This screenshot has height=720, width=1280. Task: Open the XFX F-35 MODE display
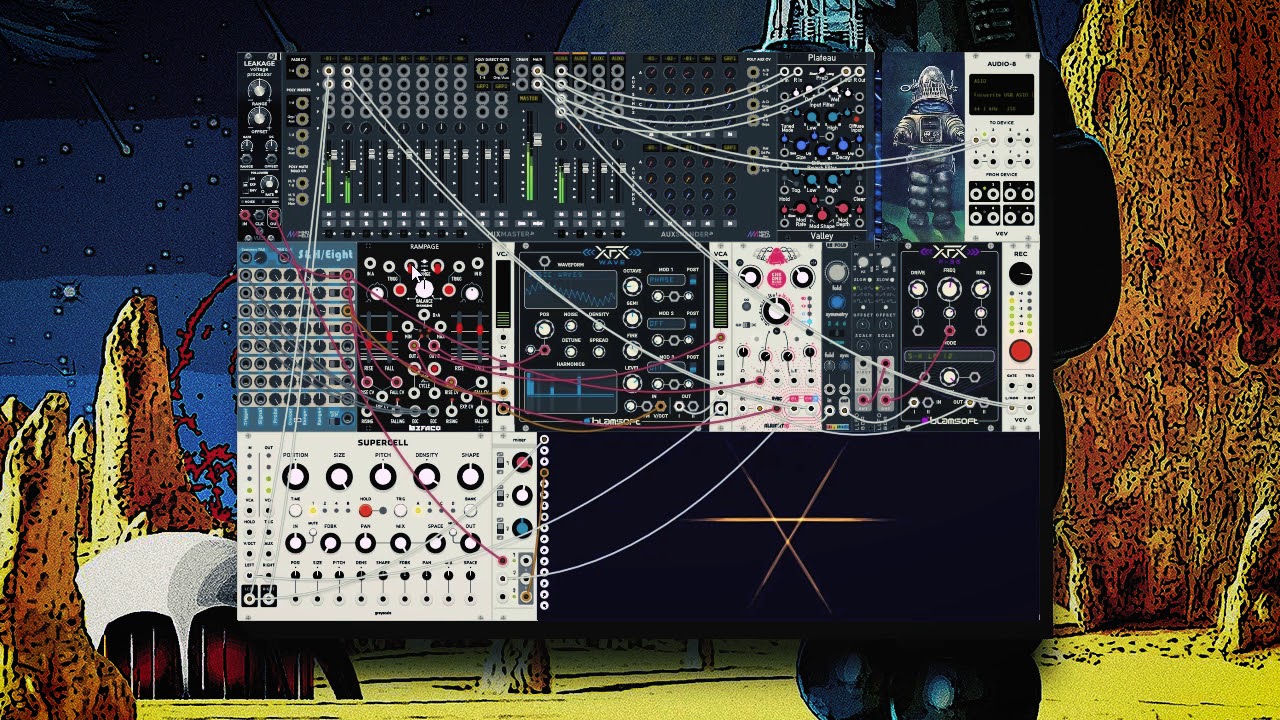950,356
